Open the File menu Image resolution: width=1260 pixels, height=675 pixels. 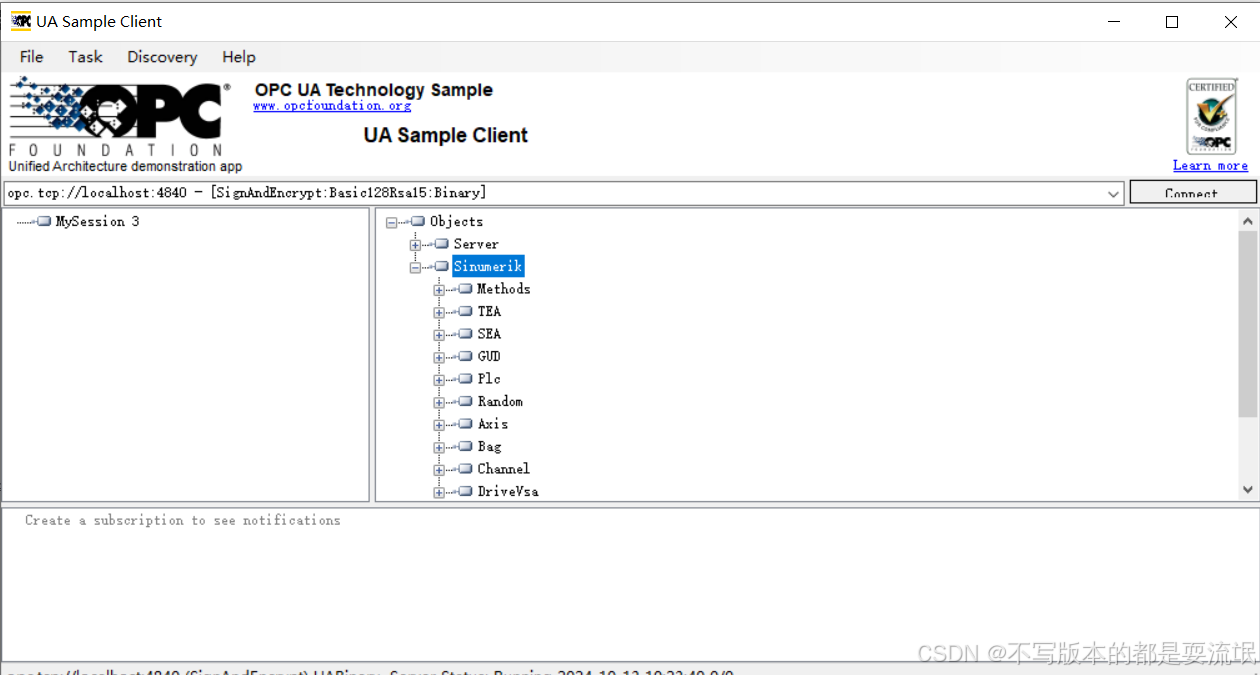[x=31, y=57]
